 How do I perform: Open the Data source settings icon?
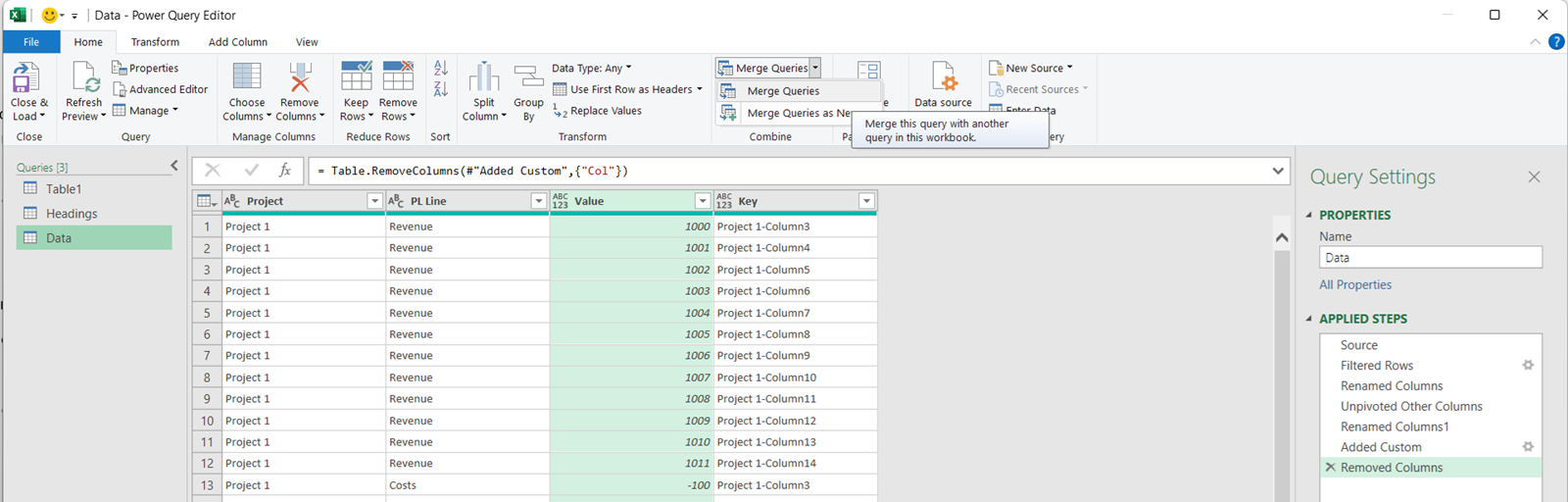point(943,78)
